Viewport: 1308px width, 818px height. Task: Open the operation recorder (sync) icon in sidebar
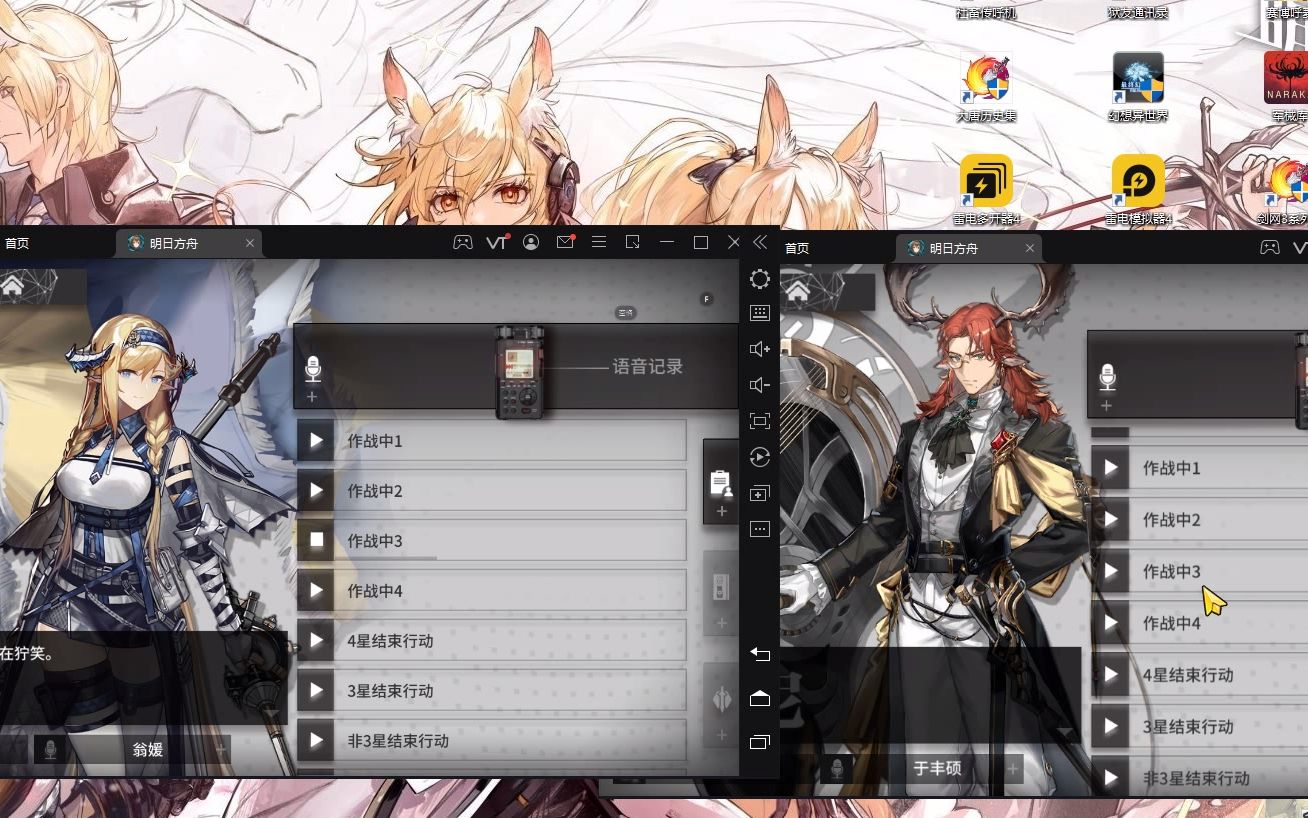coord(760,457)
